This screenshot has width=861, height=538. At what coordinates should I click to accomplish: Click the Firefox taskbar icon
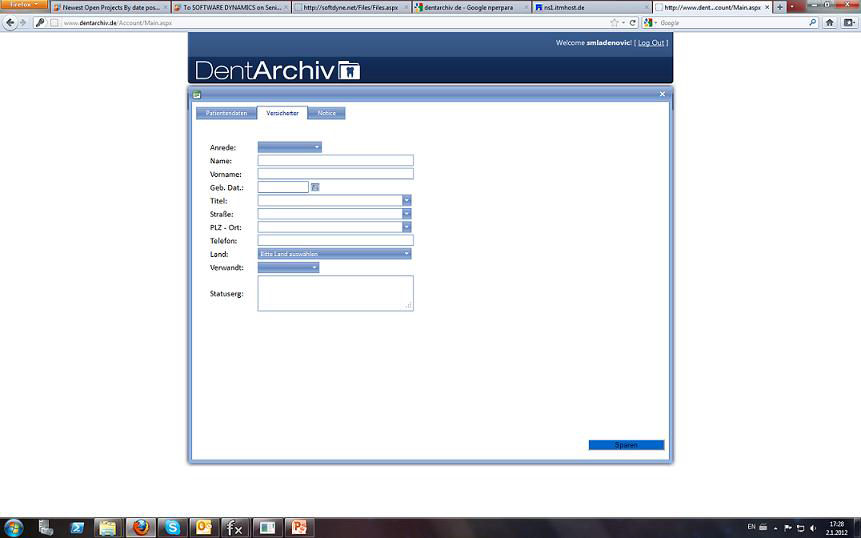[141, 528]
